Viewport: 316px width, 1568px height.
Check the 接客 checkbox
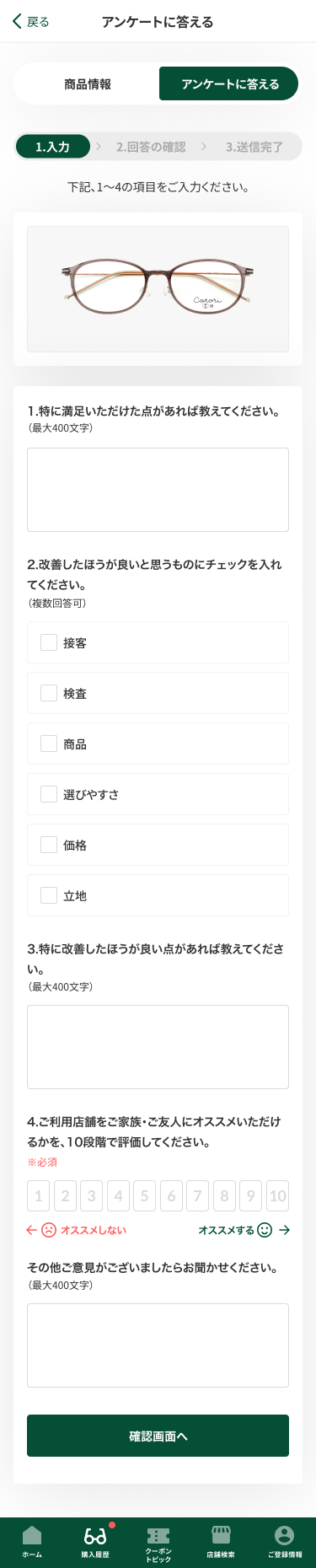[x=49, y=642]
